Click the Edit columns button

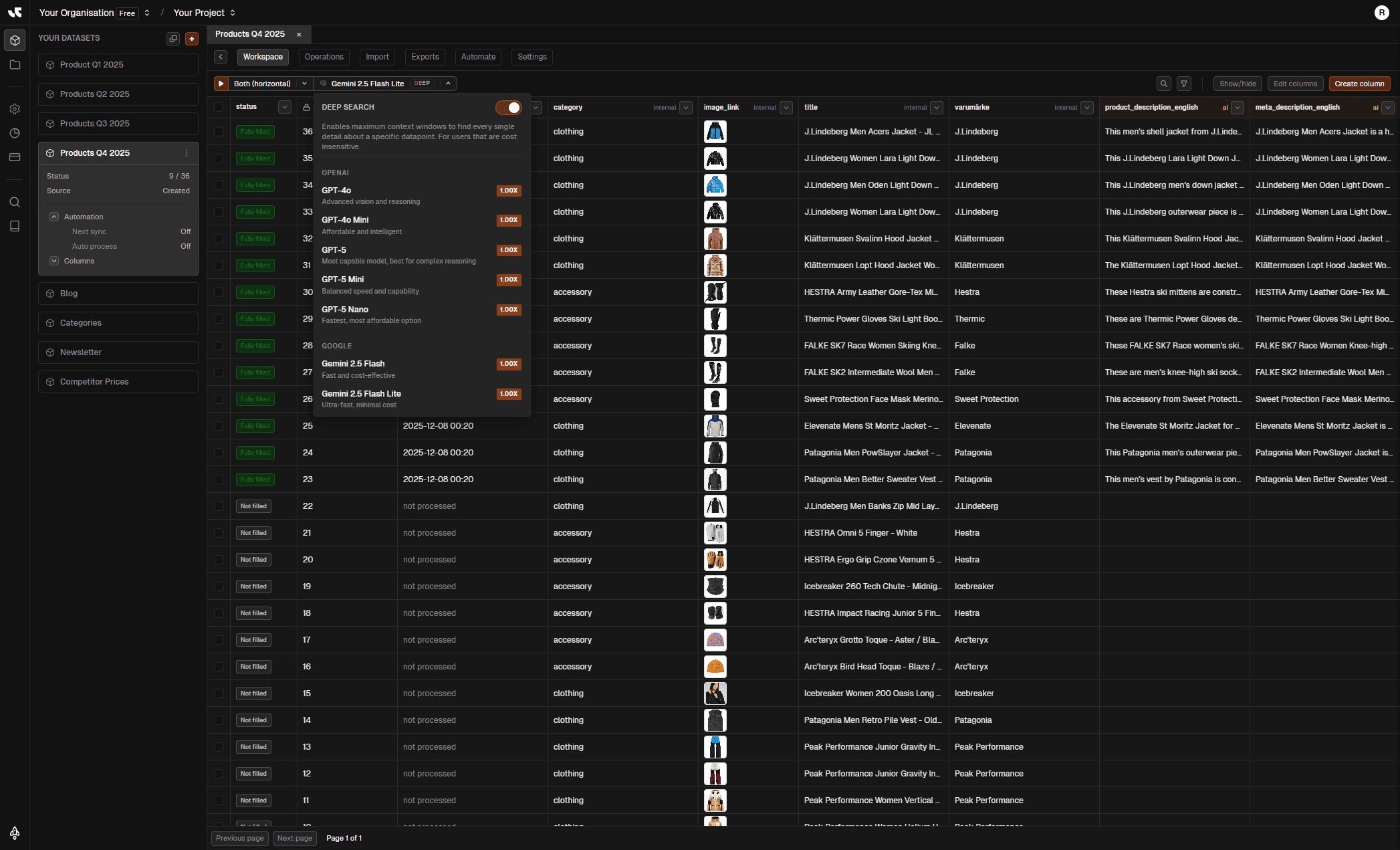[1295, 83]
